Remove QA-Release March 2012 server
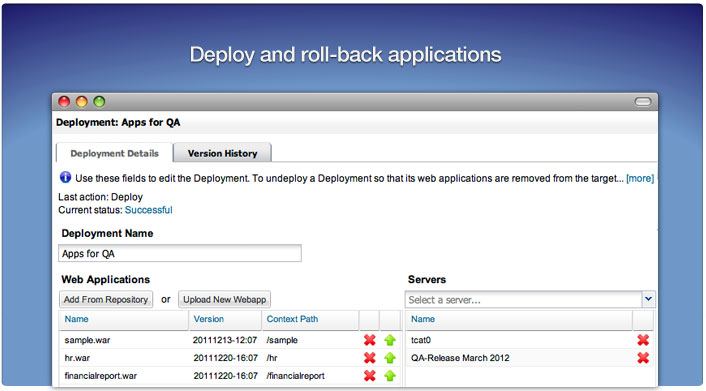Viewport: 706px width, 391px height. 643,358
